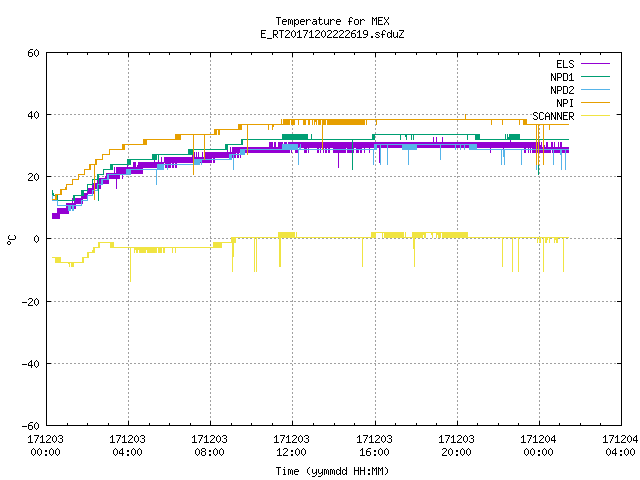Click the 171203 12:00 time axis label
Screen dimensions: 640x480
[291, 445]
